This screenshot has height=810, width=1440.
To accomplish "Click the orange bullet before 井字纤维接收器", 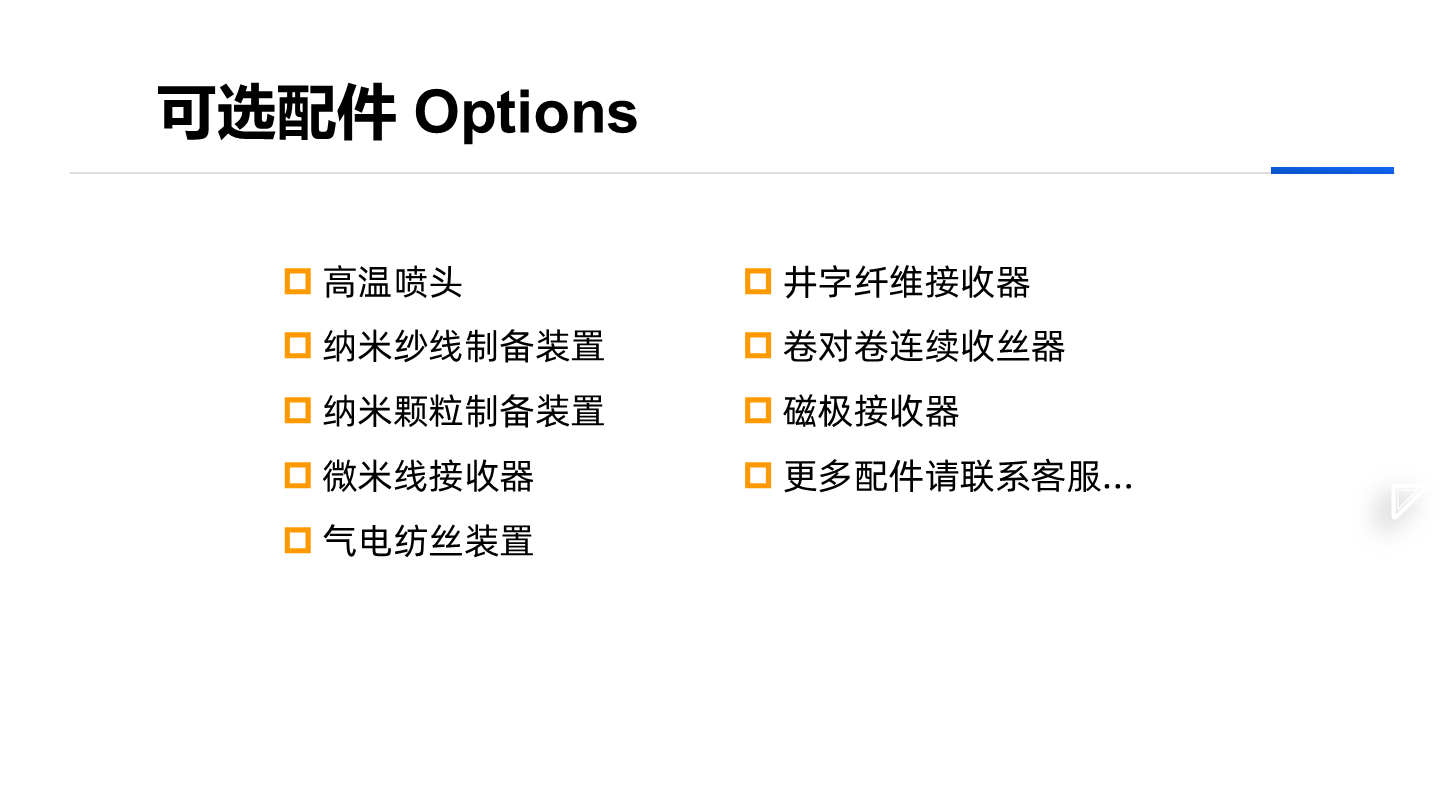I will [x=757, y=281].
